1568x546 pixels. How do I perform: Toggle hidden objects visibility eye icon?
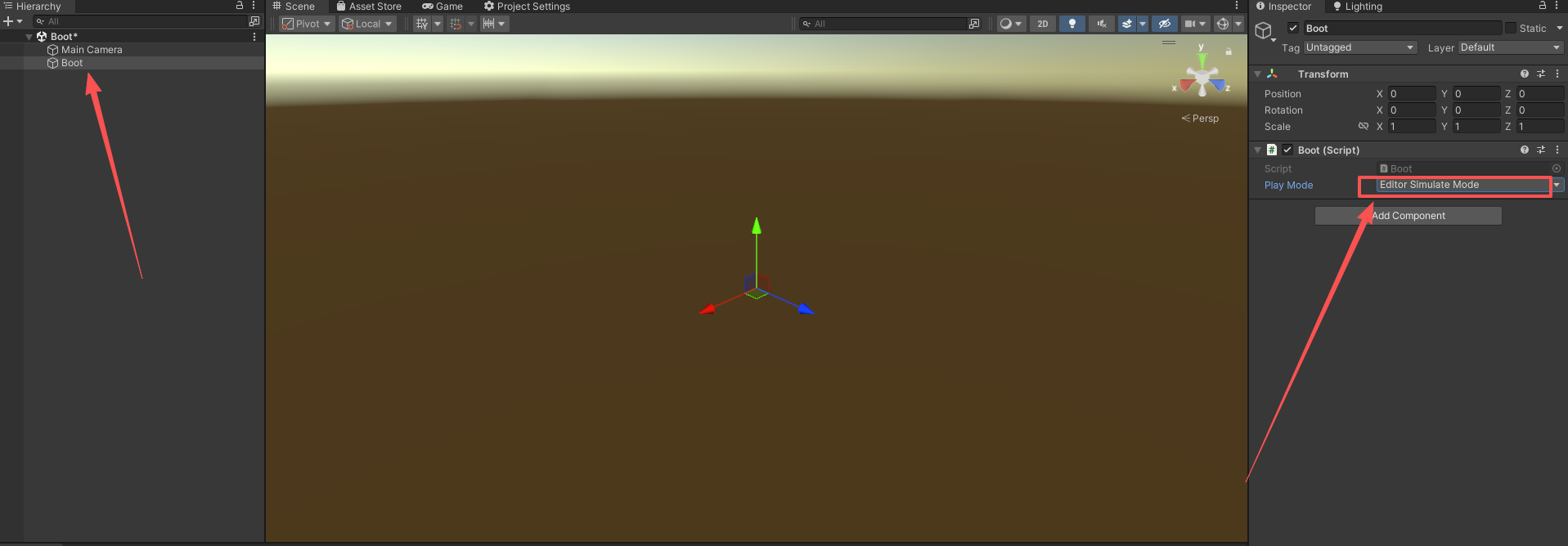click(x=1165, y=24)
